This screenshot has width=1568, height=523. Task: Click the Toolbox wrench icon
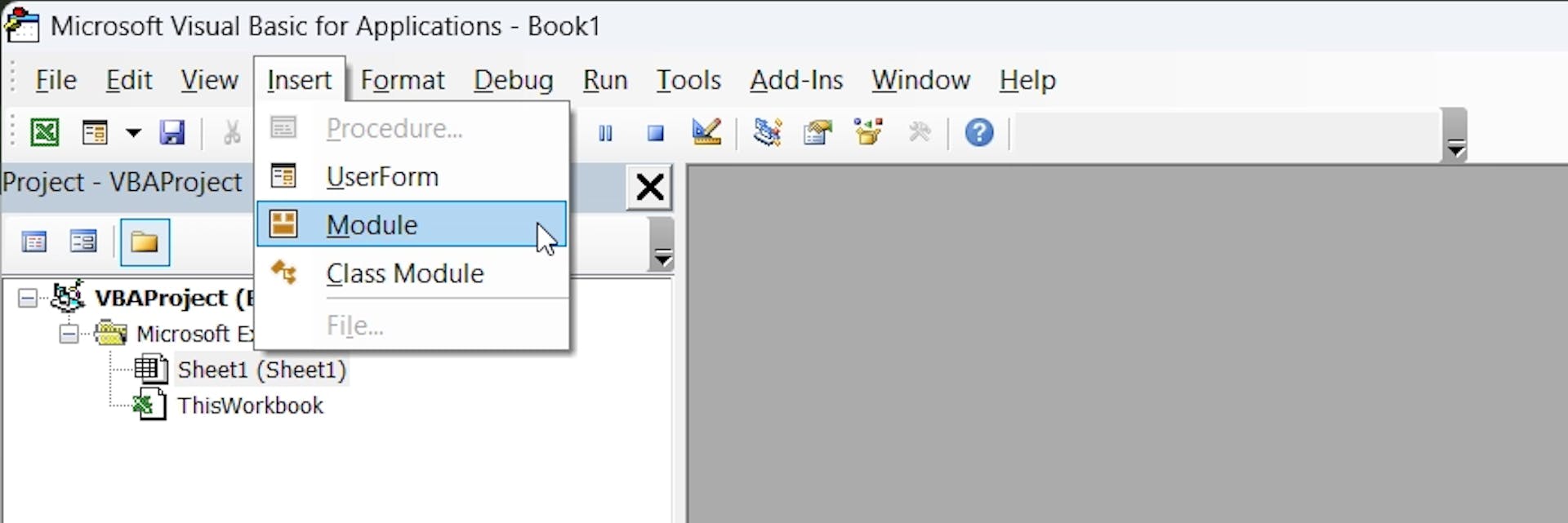920,131
